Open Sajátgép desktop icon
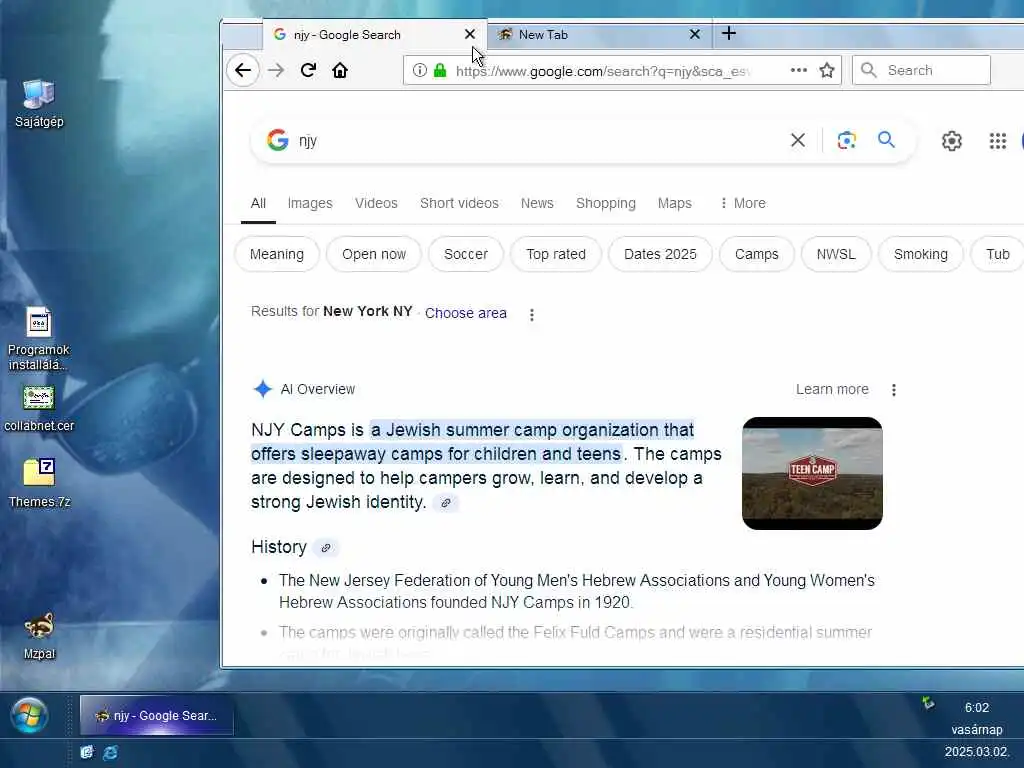 (x=39, y=103)
